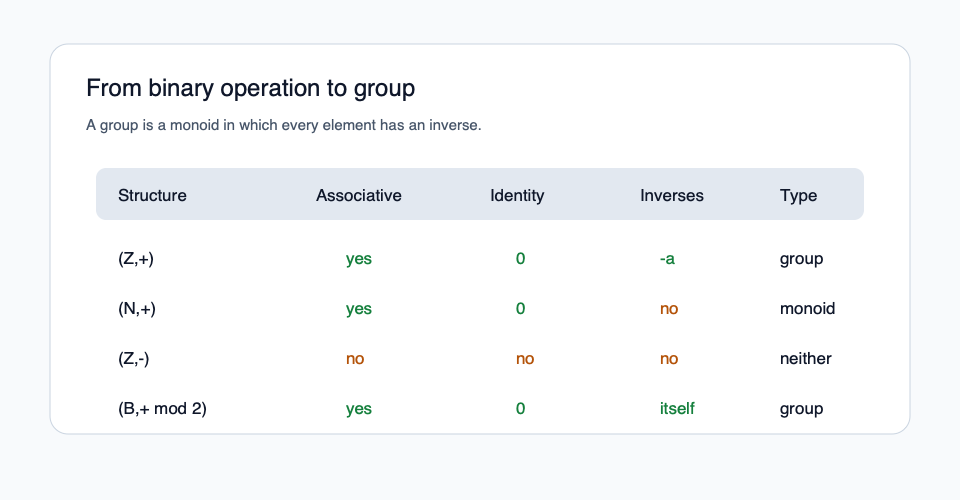Click 'itself' in the Inverses column
The height and width of the screenshot is (500, 960).
677,409
